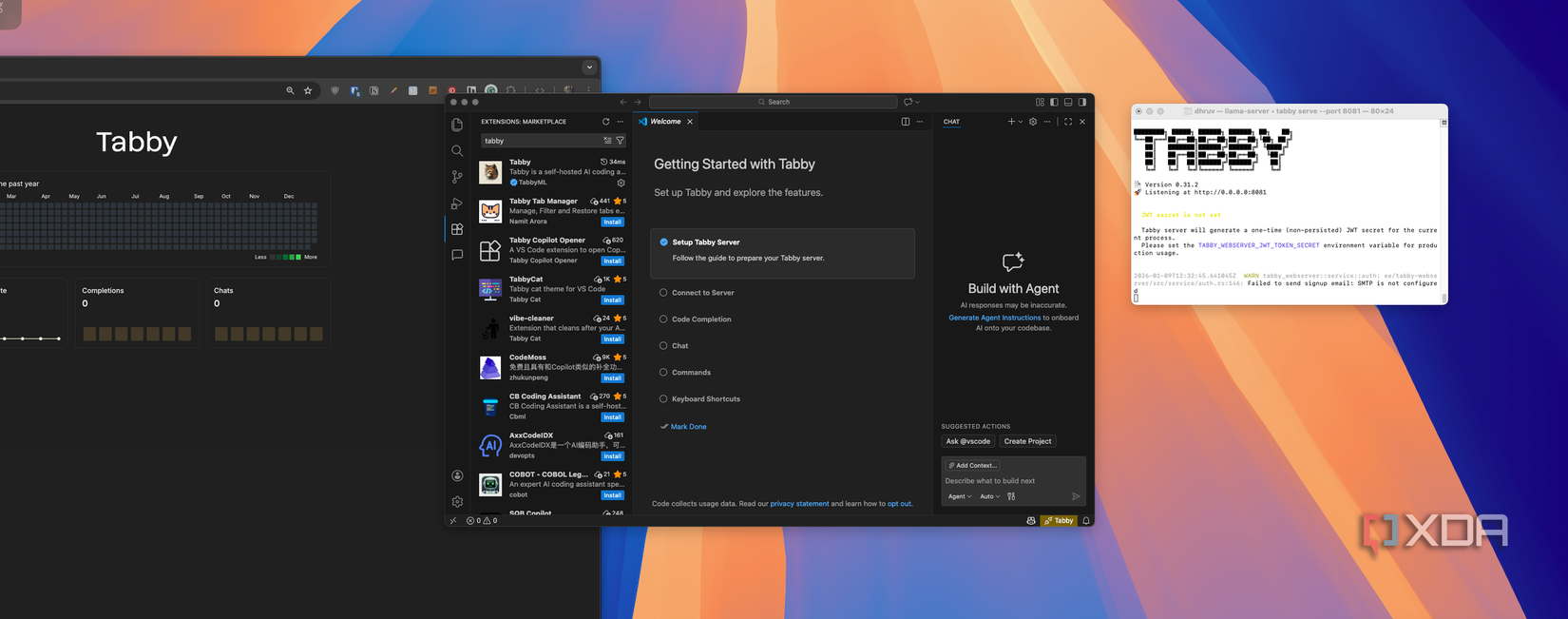Open the extension filter funnel icon

pos(620,141)
